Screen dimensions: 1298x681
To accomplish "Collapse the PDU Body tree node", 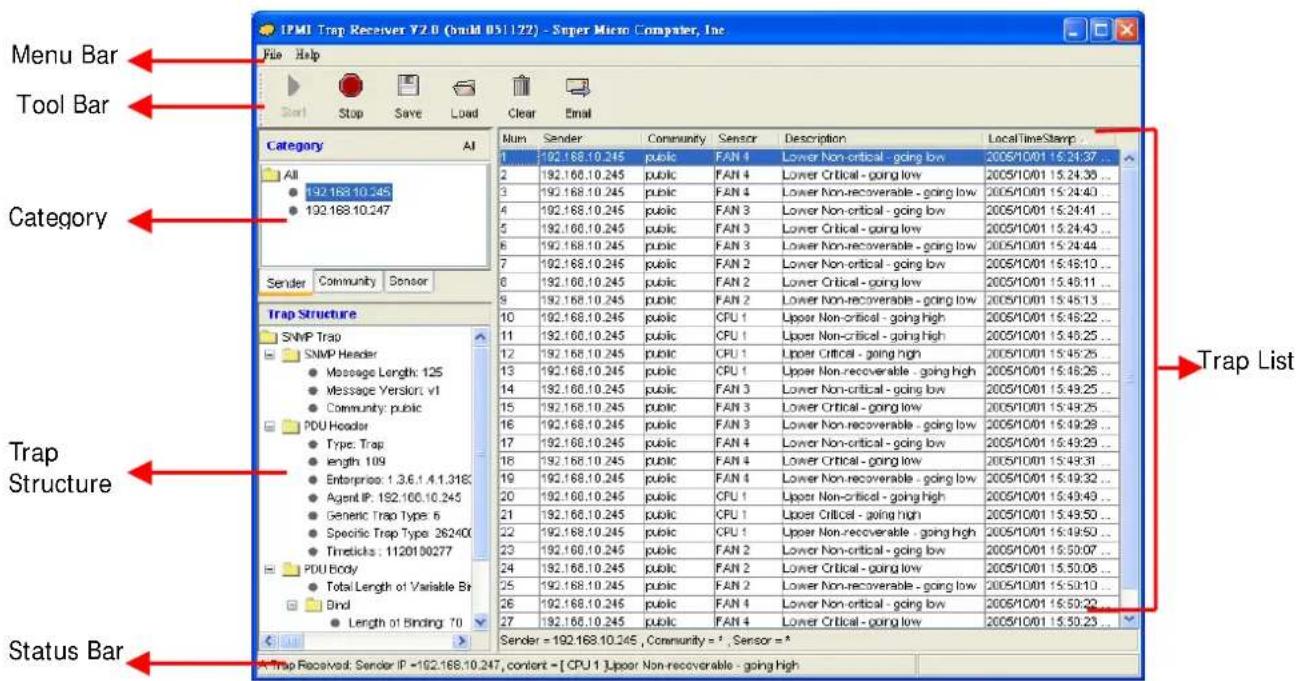I will tap(270, 569).
